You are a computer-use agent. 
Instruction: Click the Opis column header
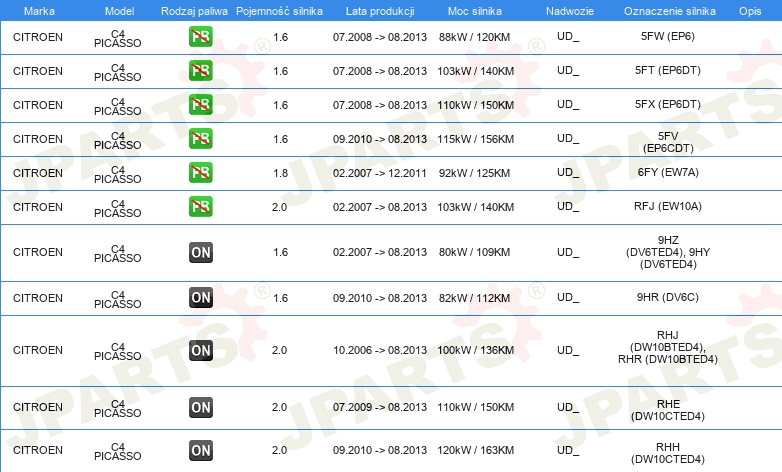(750, 11)
